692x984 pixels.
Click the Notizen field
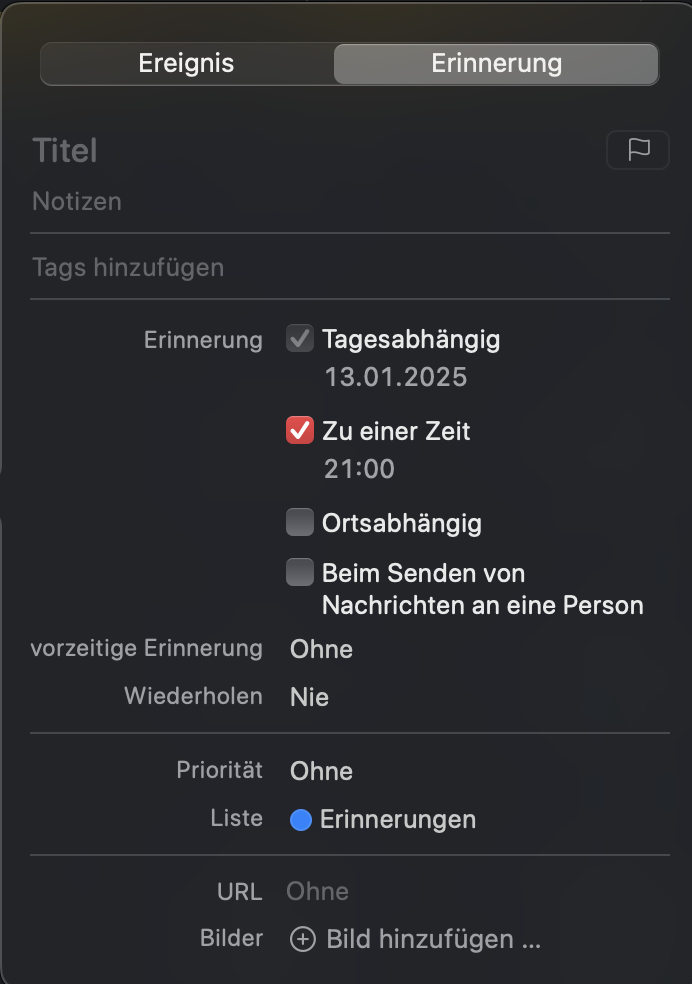pyautogui.click(x=300, y=202)
